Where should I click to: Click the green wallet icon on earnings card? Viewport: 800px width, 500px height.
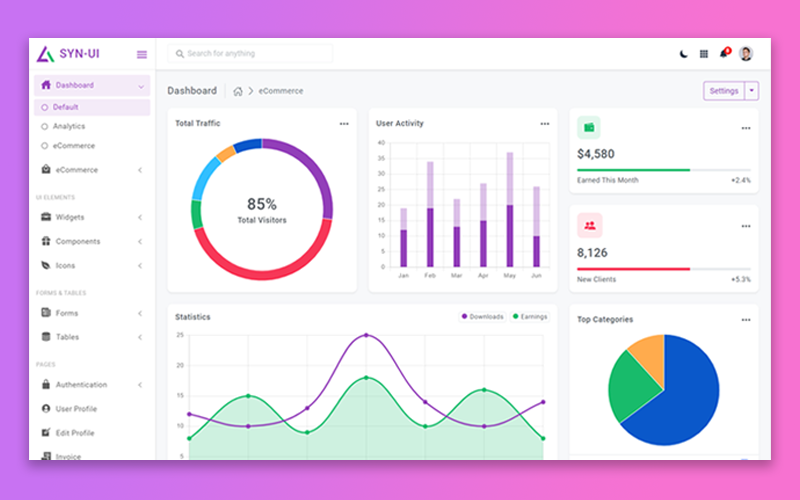click(x=590, y=128)
